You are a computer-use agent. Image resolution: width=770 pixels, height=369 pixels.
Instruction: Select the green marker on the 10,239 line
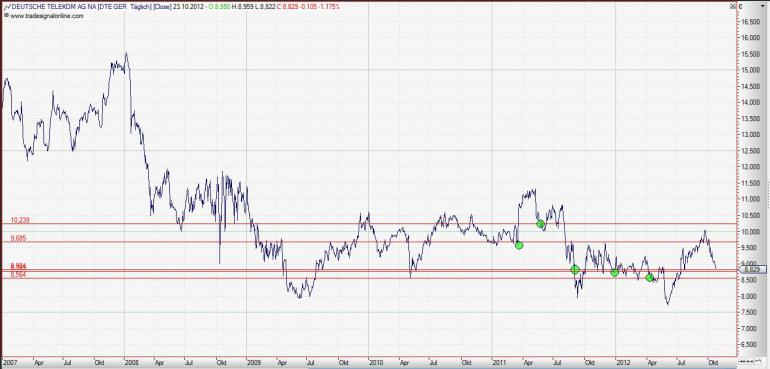point(540,224)
